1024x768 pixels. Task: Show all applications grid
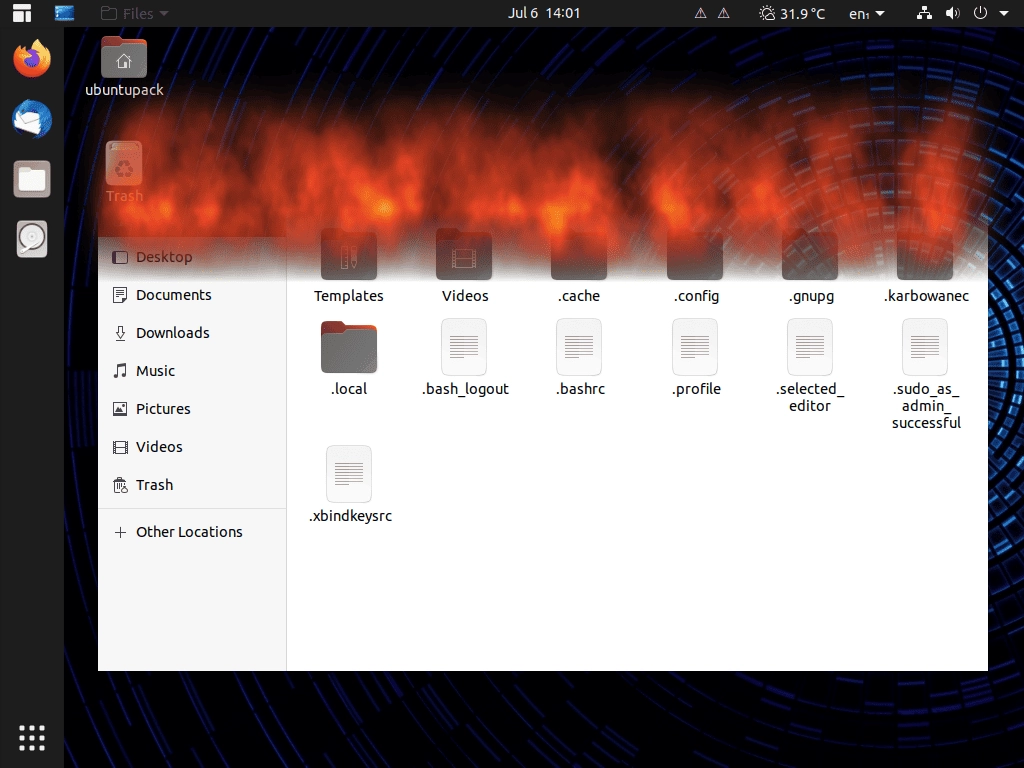tap(31, 737)
